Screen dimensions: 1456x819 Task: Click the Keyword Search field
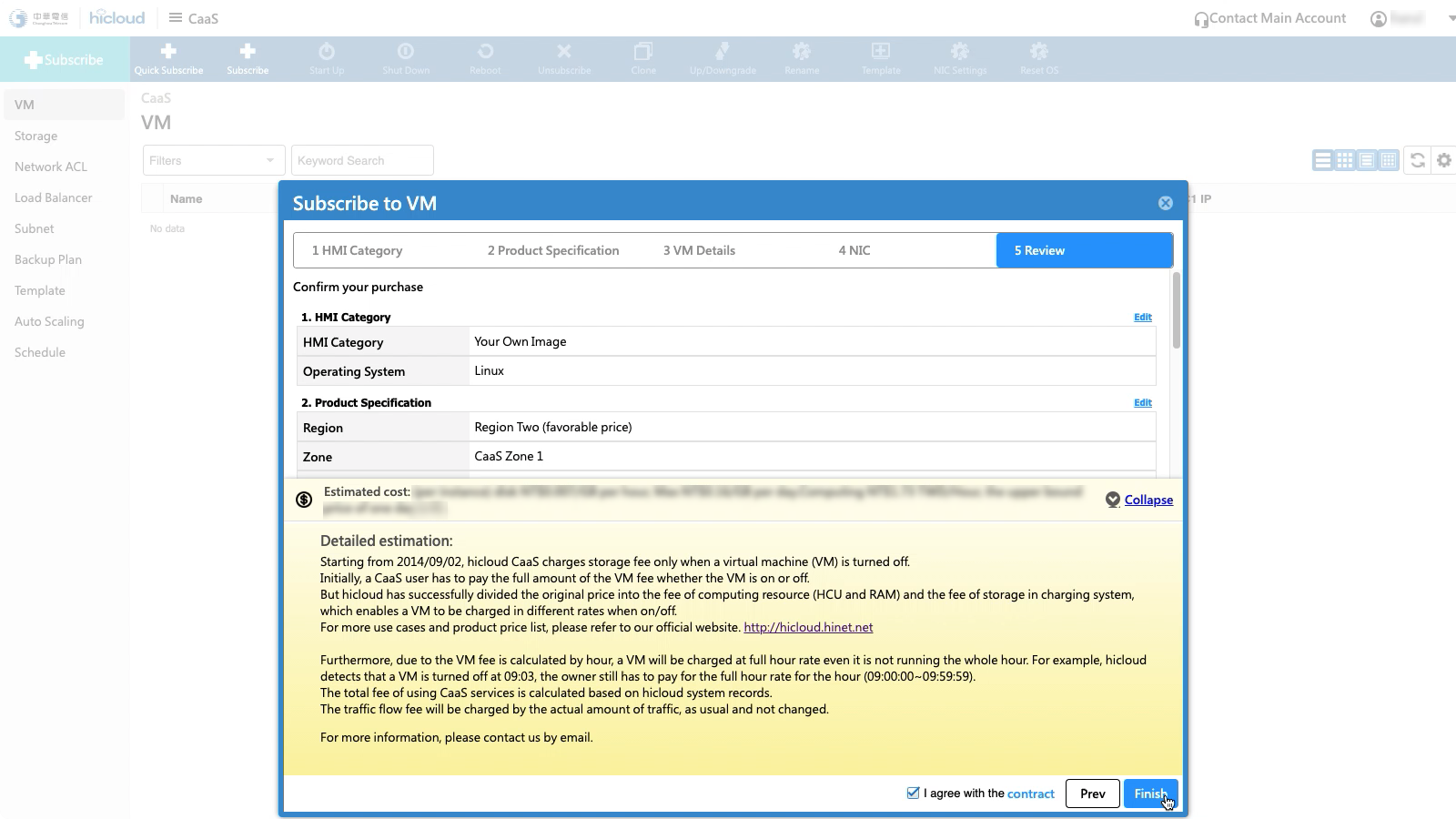[x=362, y=161]
